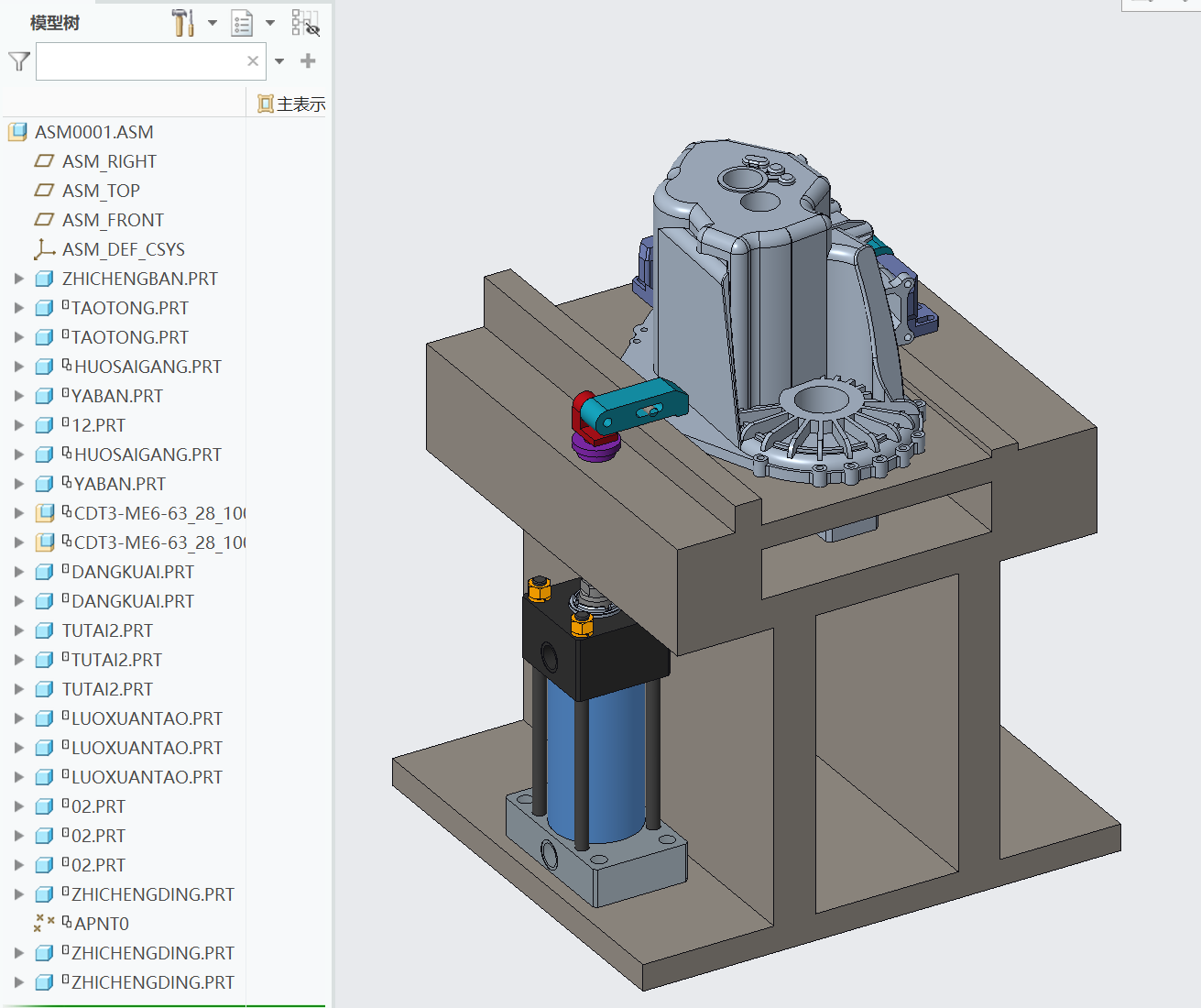Select the ASM_DEF_CSYS coordinate system

pyautogui.click(x=123, y=249)
